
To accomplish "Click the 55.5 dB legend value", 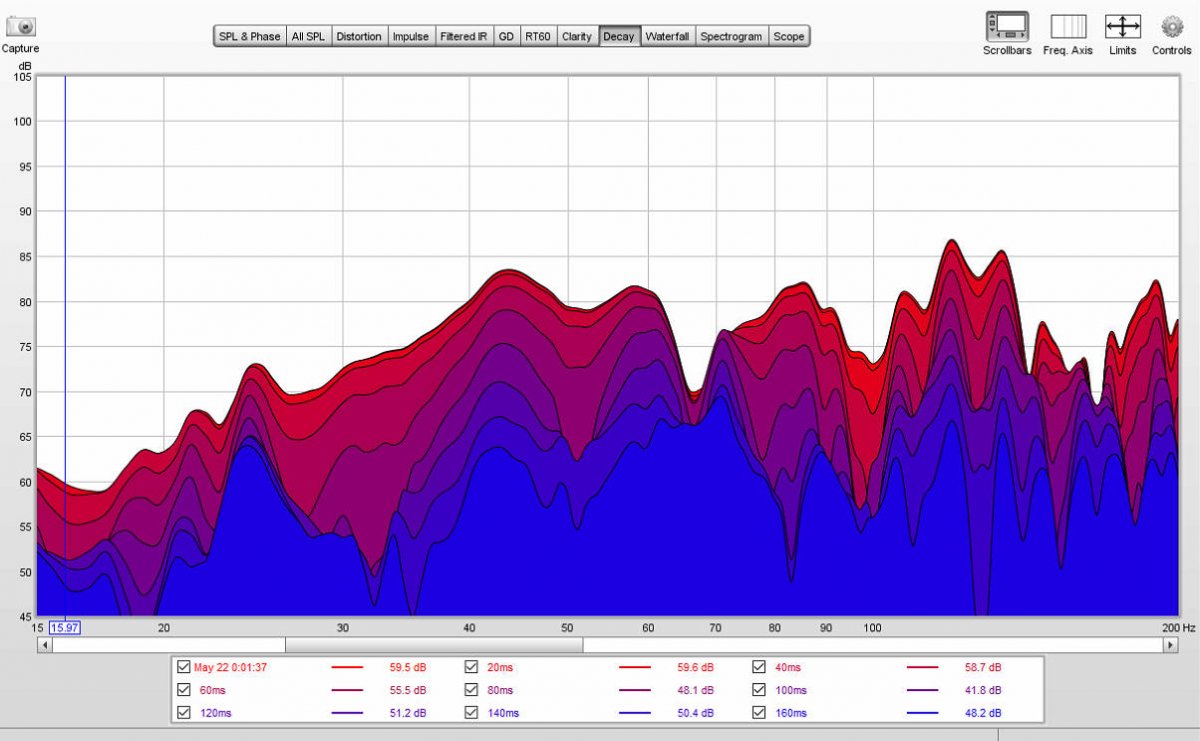I will pos(407,690).
